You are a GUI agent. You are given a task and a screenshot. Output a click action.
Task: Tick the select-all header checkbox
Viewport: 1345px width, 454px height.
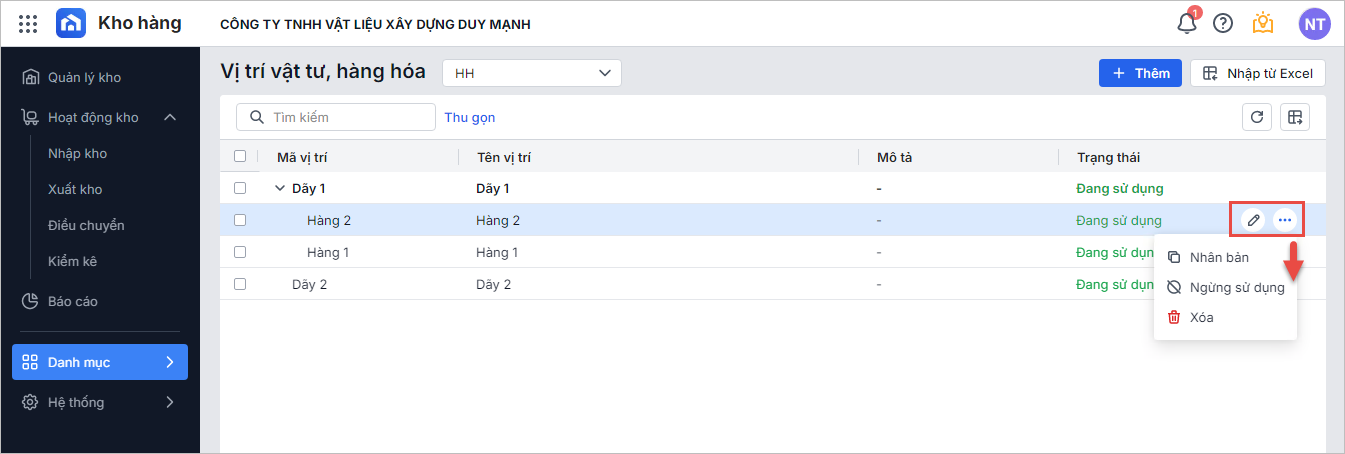pyautogui.click(x=240, y=156)
